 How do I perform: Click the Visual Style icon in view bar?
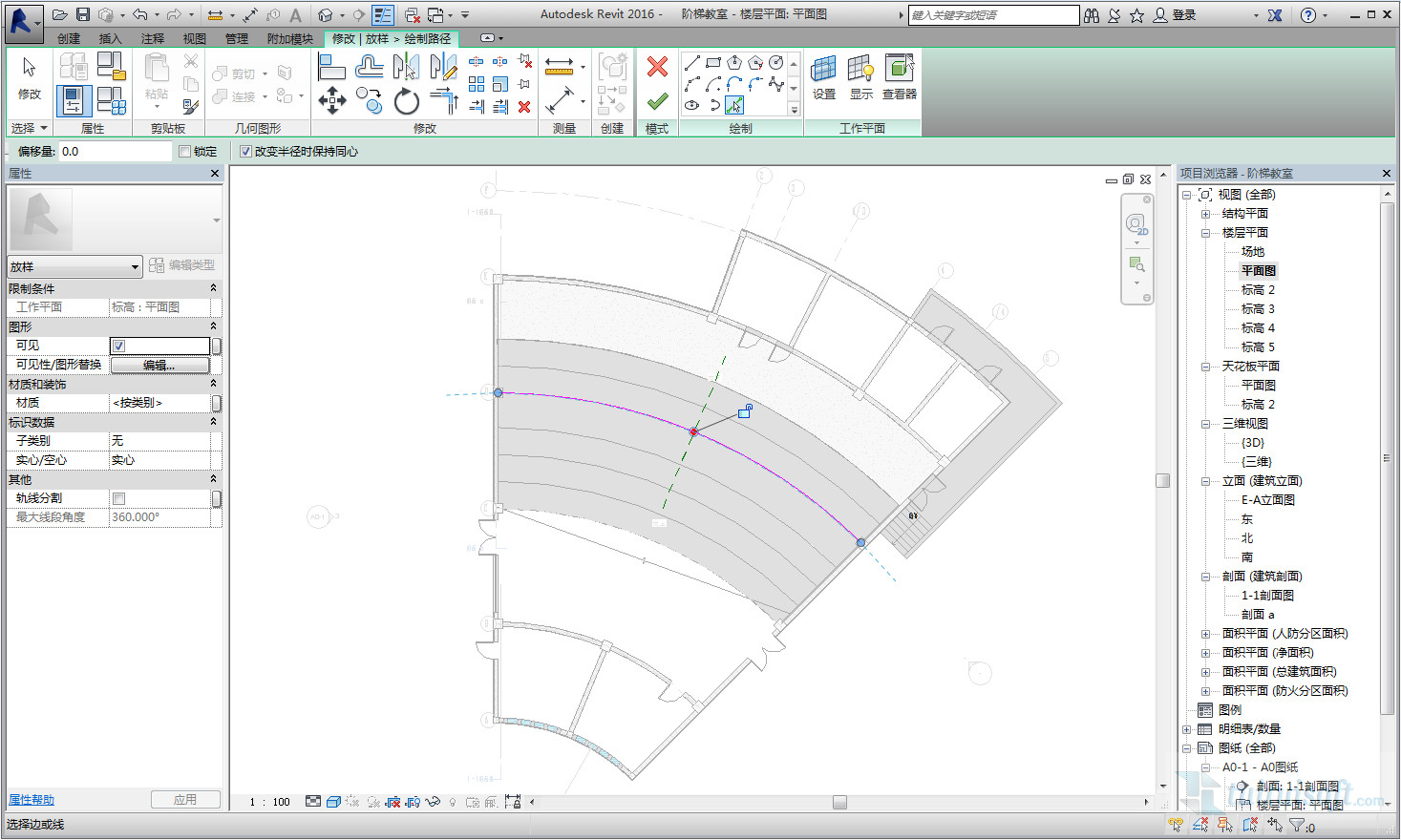333,802
